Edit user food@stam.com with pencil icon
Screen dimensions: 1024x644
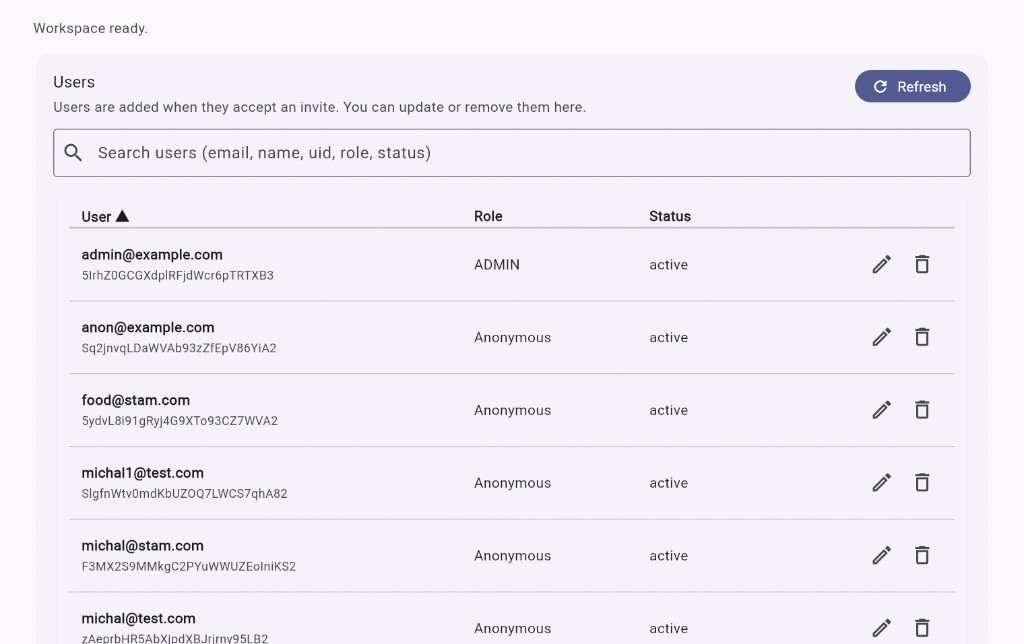(x=882, y=410)
